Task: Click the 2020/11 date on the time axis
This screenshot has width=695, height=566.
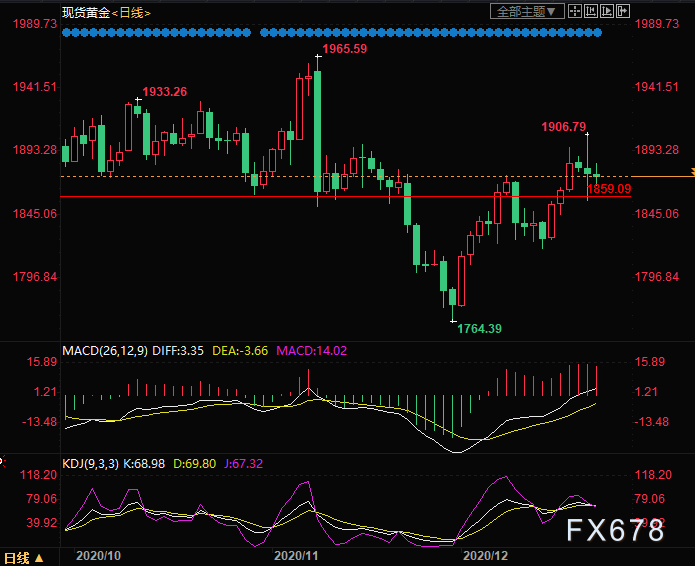Action: click(296, 555)
